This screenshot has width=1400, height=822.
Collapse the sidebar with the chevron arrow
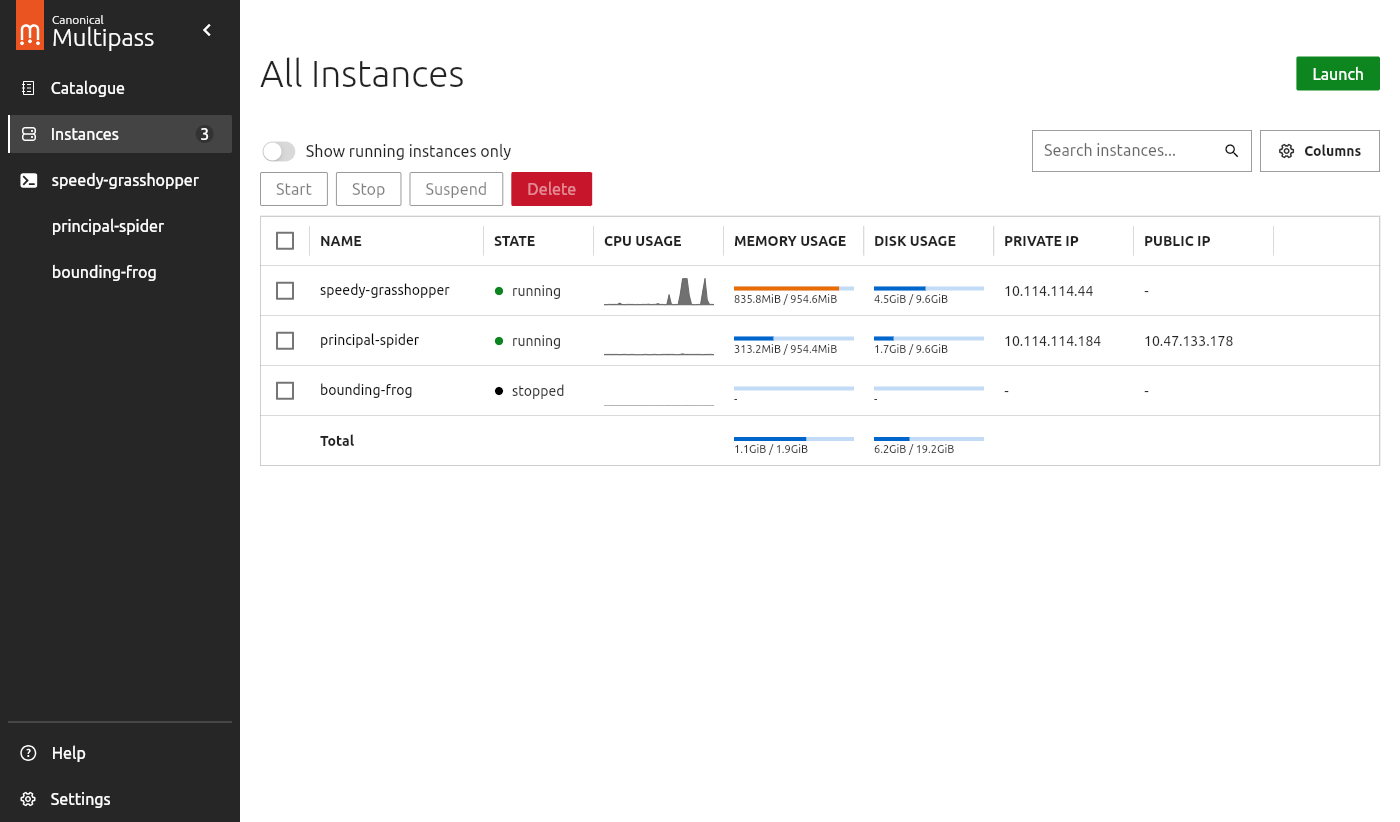[x=208, y=30]
